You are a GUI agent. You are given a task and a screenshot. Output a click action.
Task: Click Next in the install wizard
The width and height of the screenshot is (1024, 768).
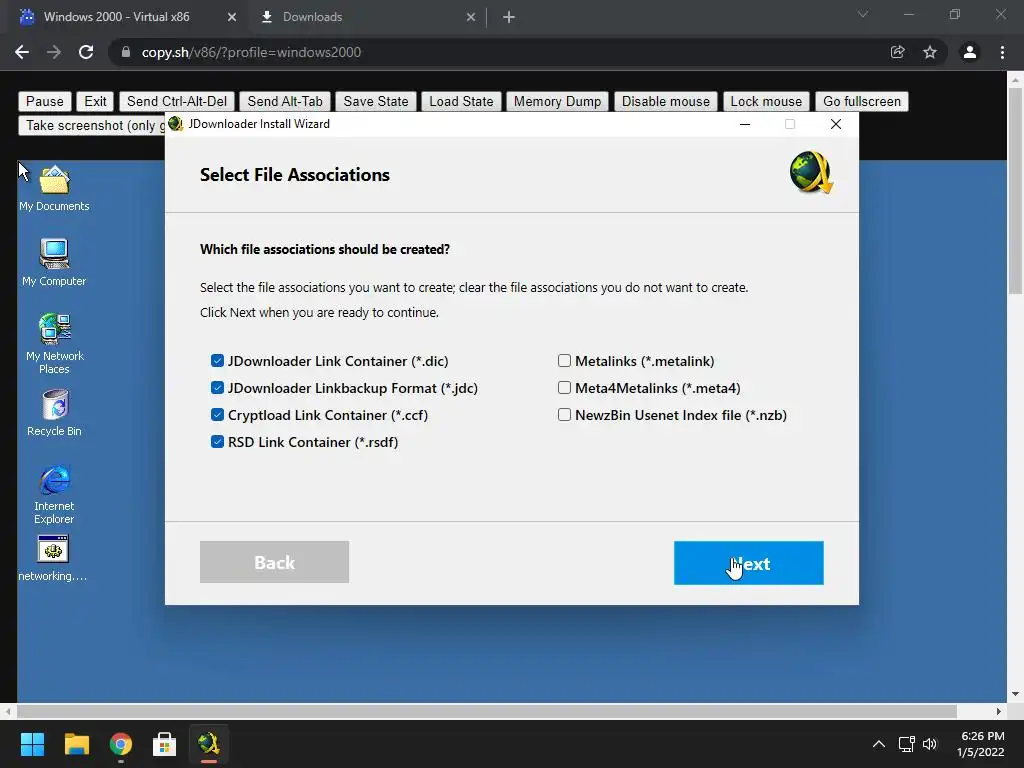pyautogui.click(x=748, y=563)
